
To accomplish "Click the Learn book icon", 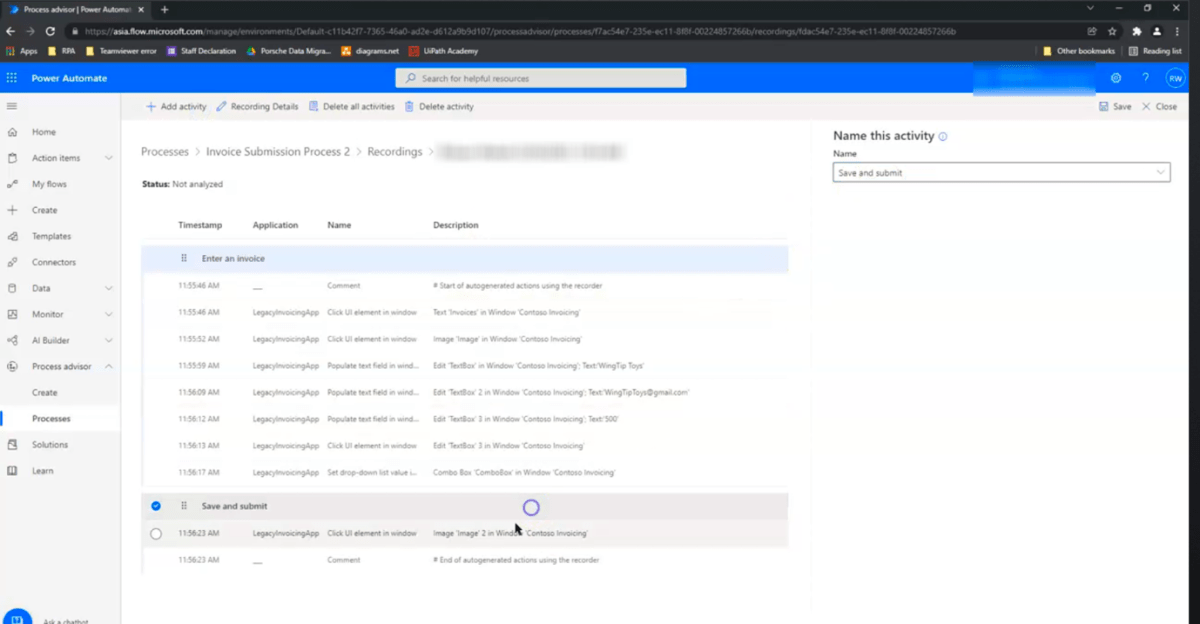I will click(x=12, y=470).
